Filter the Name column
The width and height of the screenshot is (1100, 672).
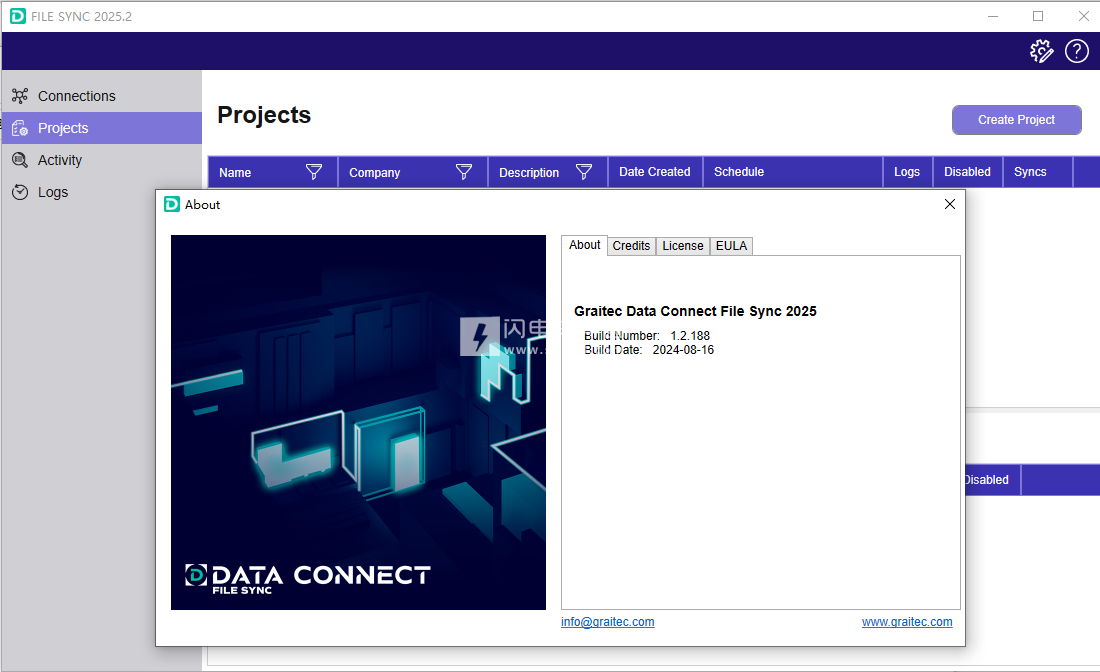[314, 172]
